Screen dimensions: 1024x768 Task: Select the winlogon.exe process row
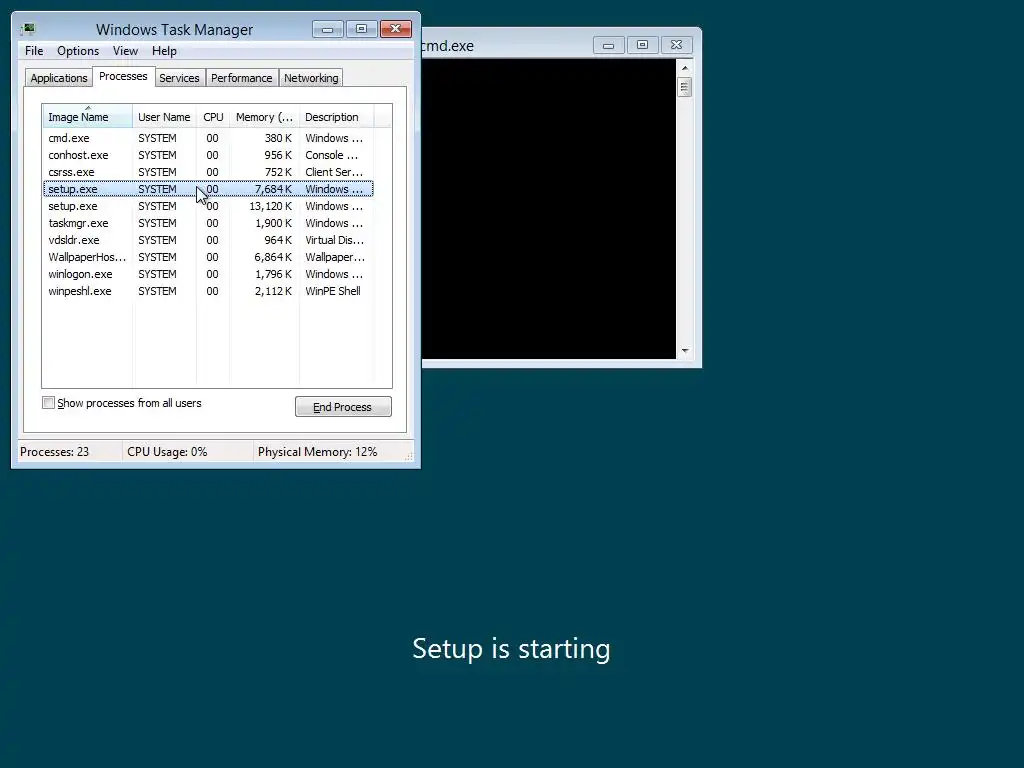coord(208,274)
